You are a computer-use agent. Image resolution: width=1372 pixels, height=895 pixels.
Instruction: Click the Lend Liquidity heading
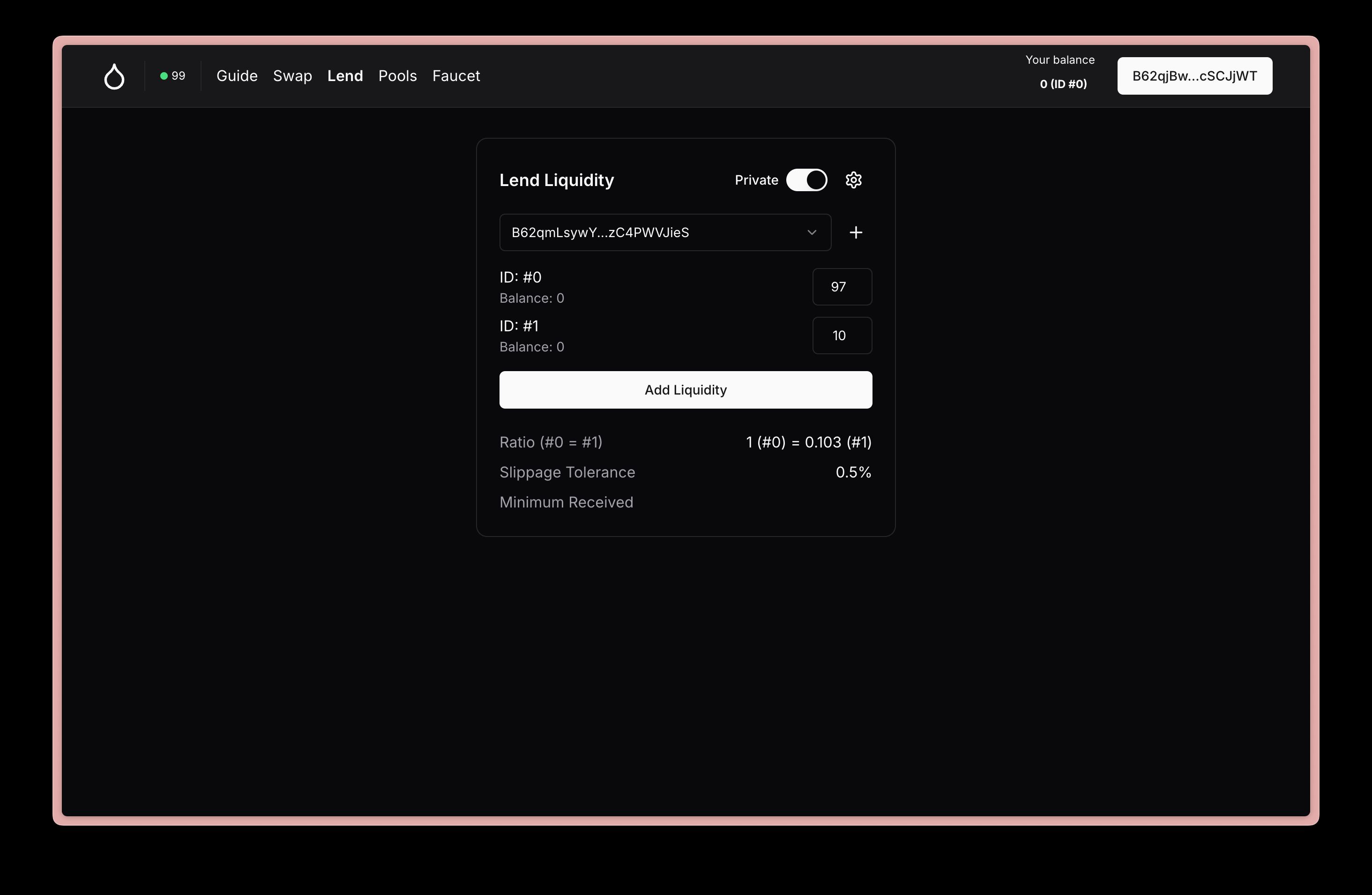556,180
